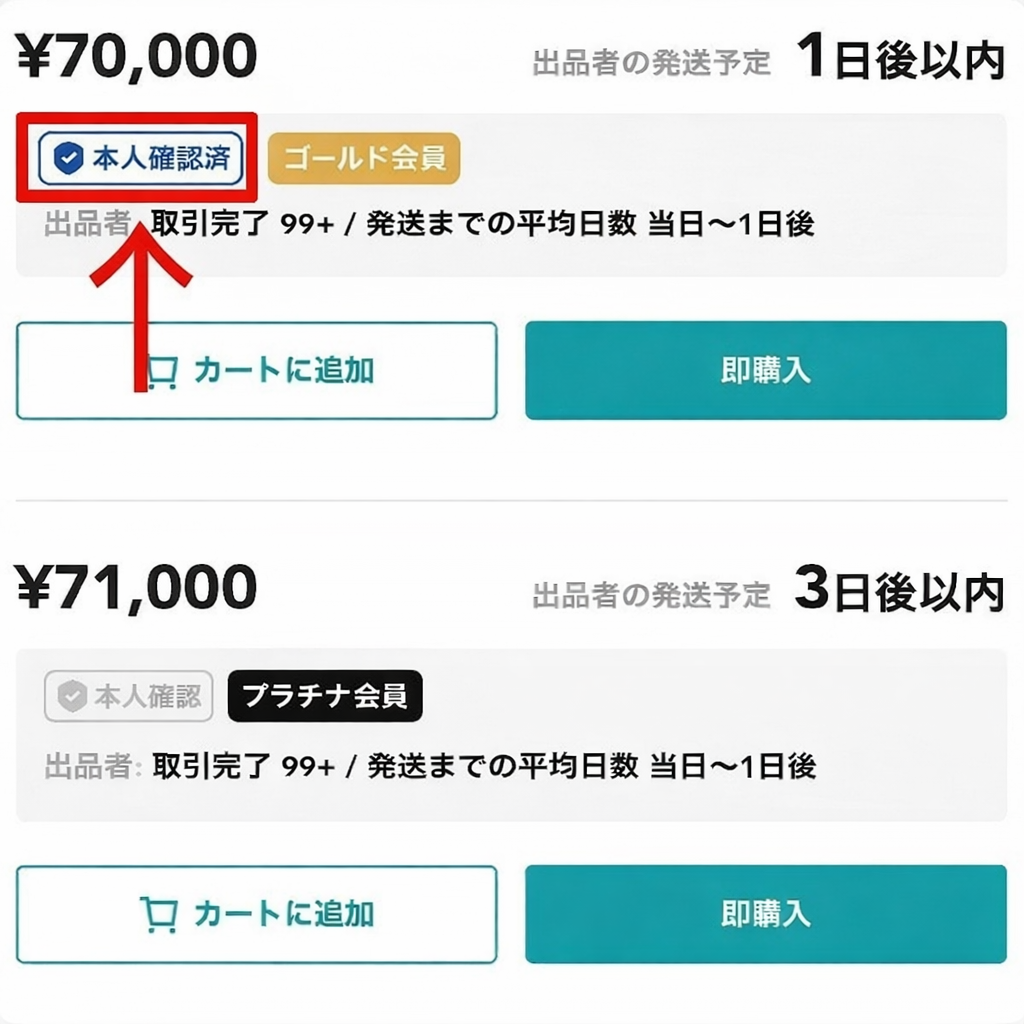Click the 3日後以内 shipping estimate

coord(900,593)
